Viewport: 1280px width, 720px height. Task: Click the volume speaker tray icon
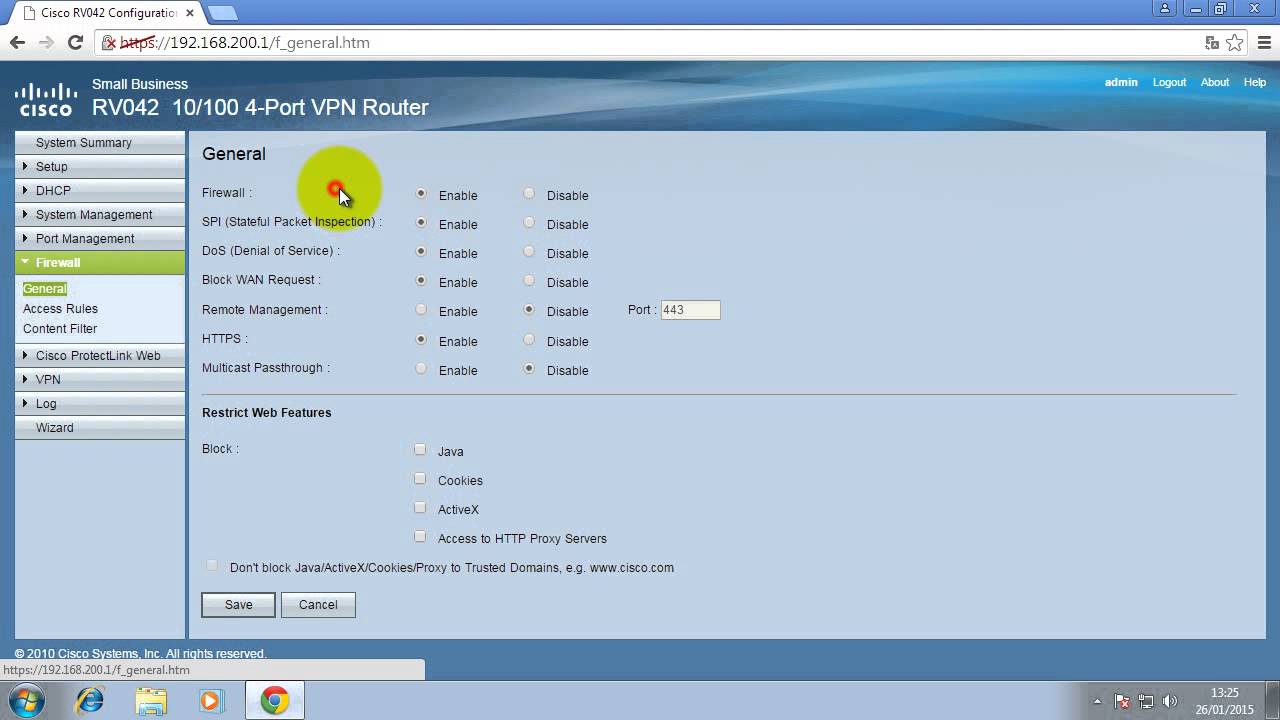click(x=1171, y=702)
